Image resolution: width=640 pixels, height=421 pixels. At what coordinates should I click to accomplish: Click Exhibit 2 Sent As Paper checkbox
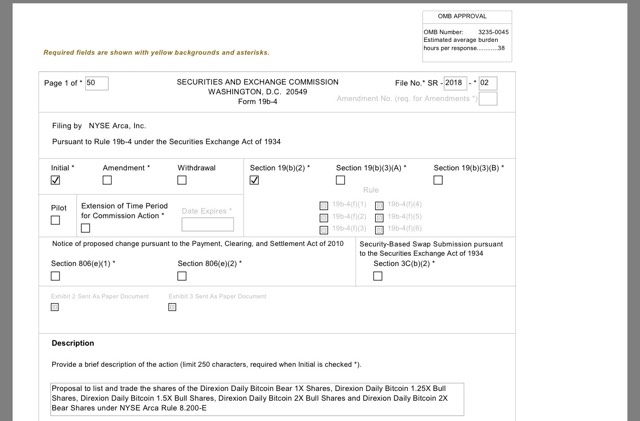coord(55,307)
